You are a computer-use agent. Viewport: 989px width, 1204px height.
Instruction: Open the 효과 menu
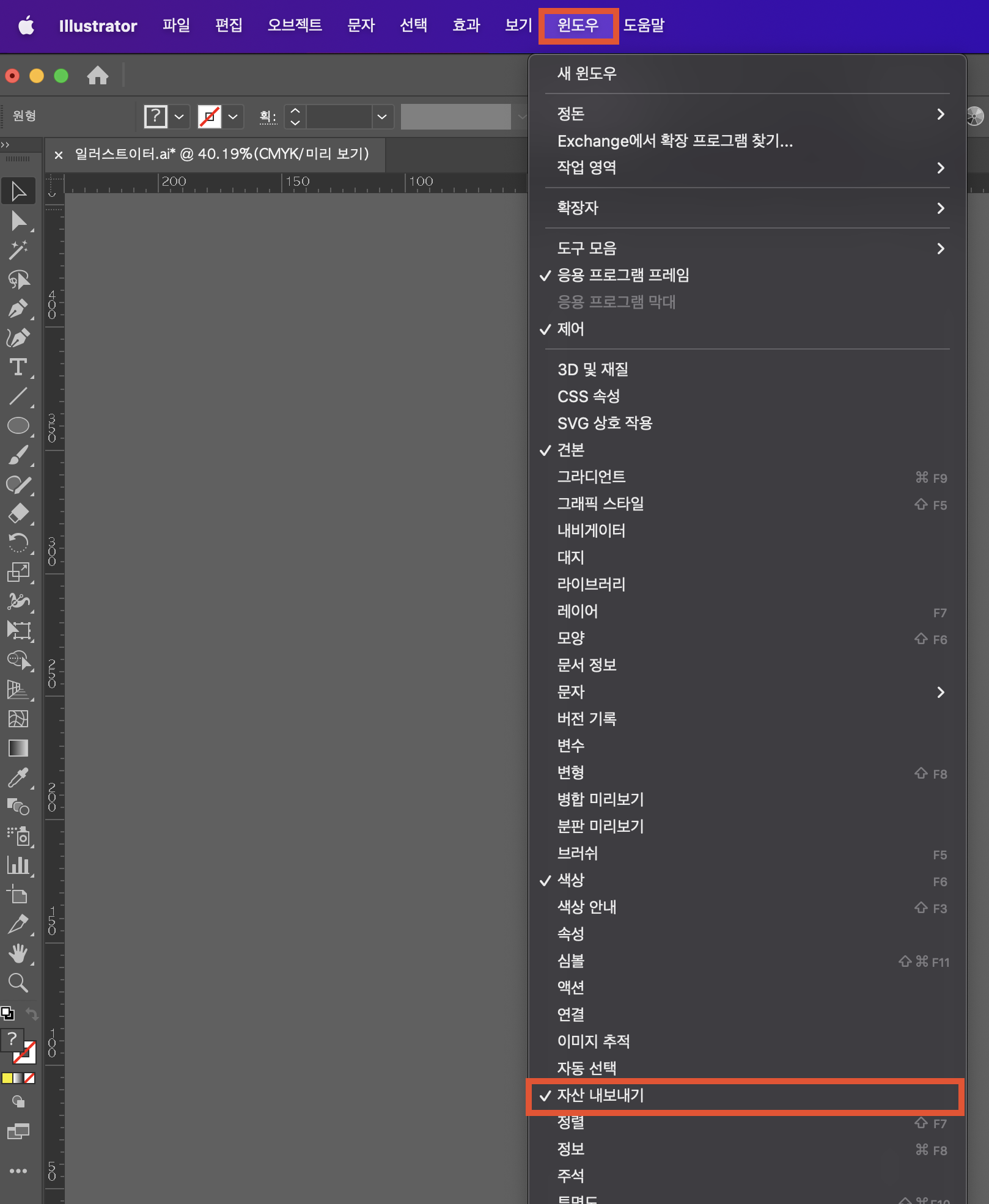click(466, 26)
